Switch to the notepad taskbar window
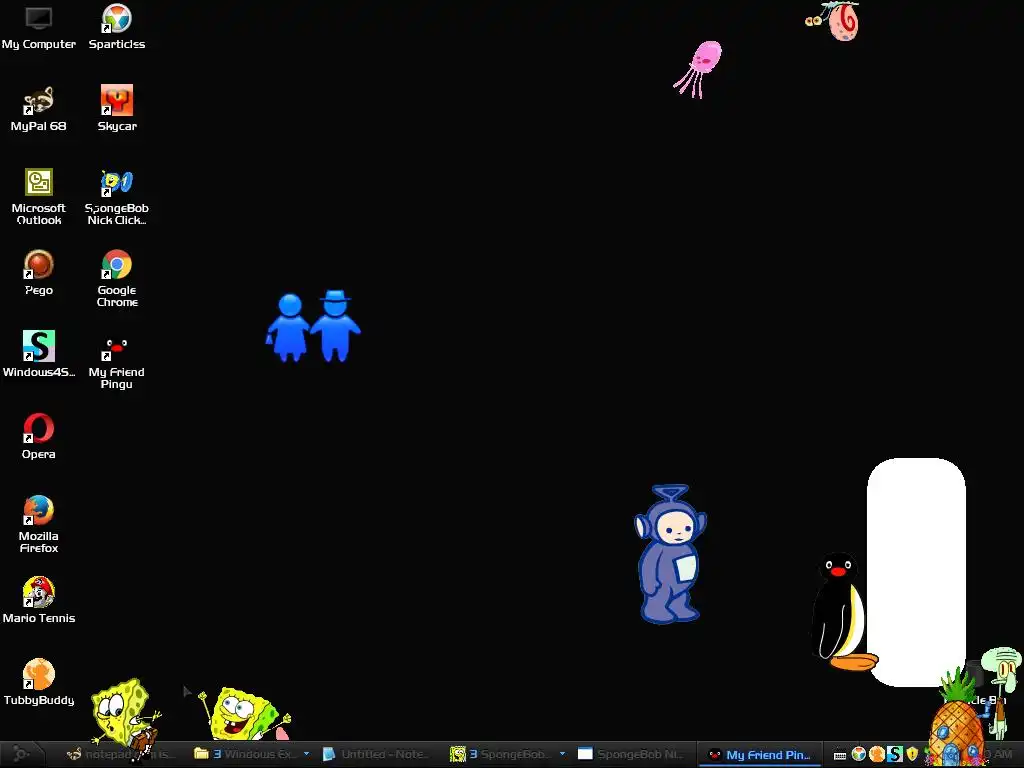 coord(121,754)
